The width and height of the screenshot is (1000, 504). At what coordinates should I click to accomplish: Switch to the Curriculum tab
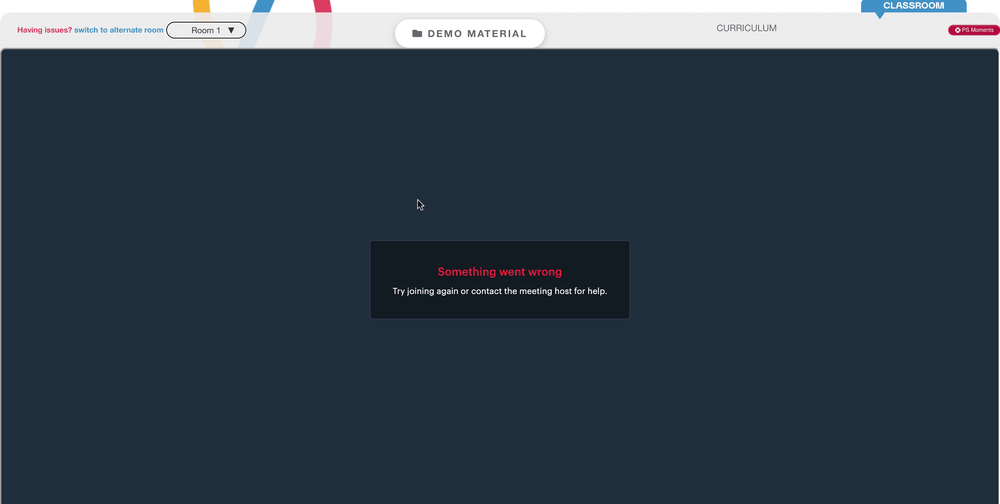746,28
